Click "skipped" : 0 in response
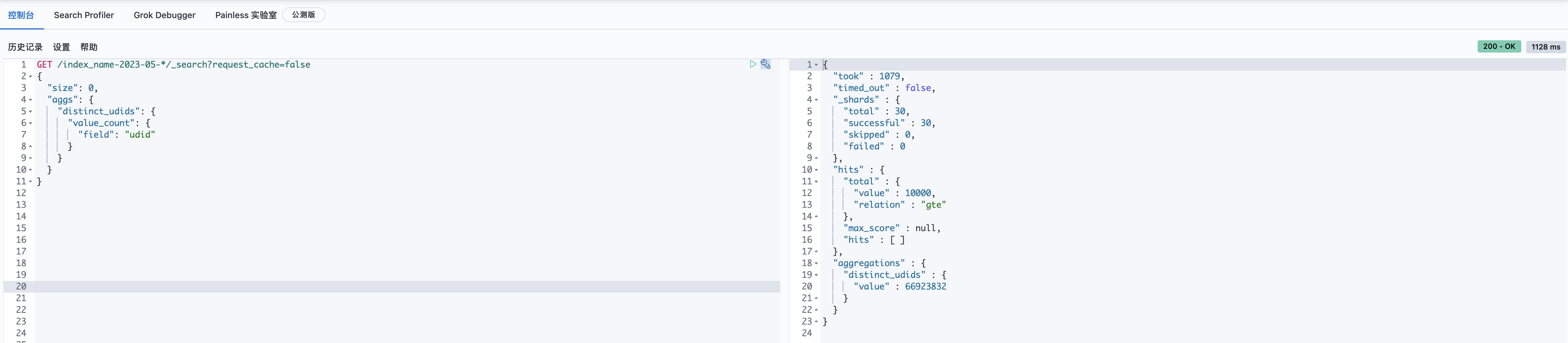The image size is (1568, 343). tap(879, 135)
